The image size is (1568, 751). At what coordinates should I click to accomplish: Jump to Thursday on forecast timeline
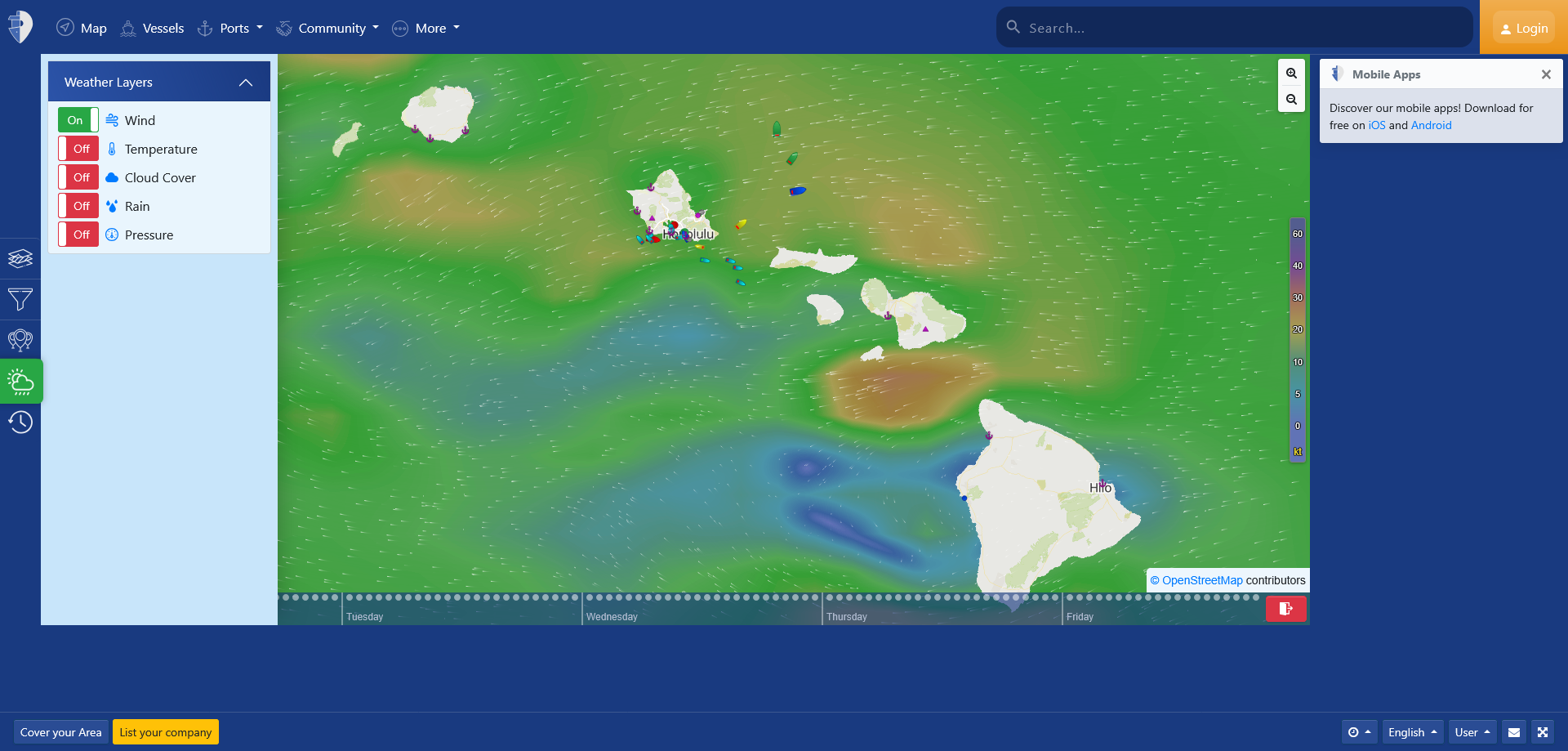click(x=847, y=617)
